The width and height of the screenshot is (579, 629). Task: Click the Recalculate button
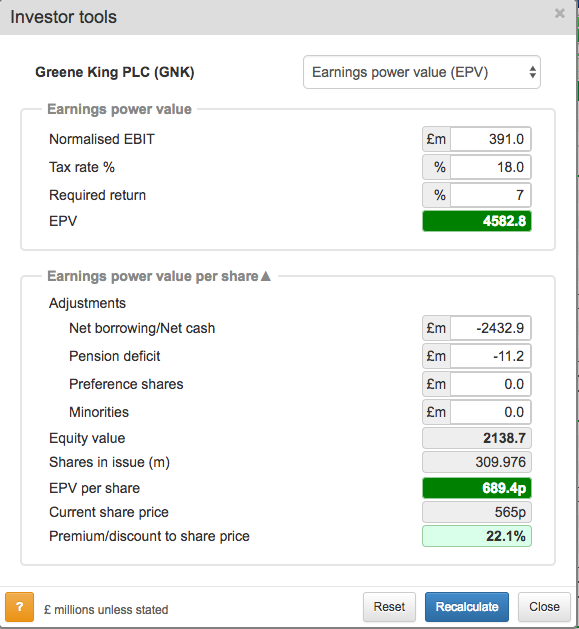click(467, 607)
